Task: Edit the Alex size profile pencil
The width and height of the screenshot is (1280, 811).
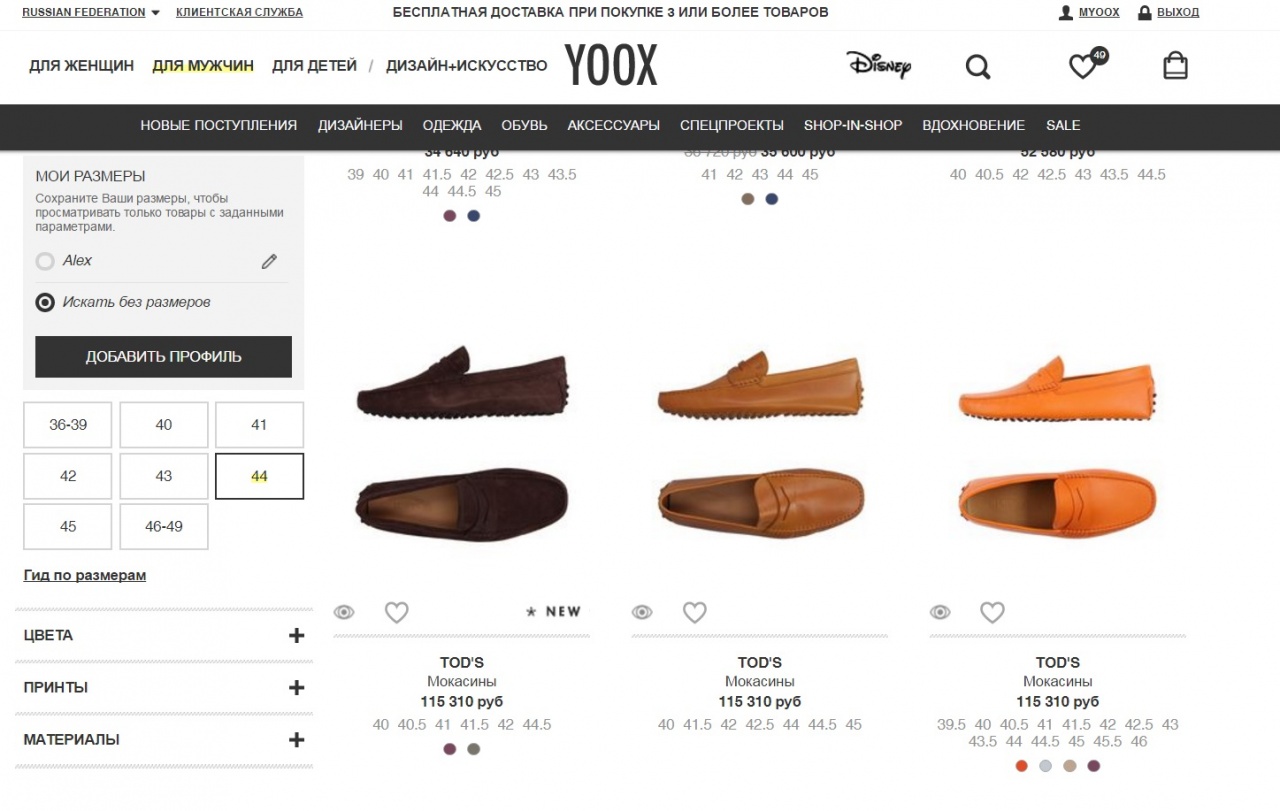Action: (x=269, y=261)
